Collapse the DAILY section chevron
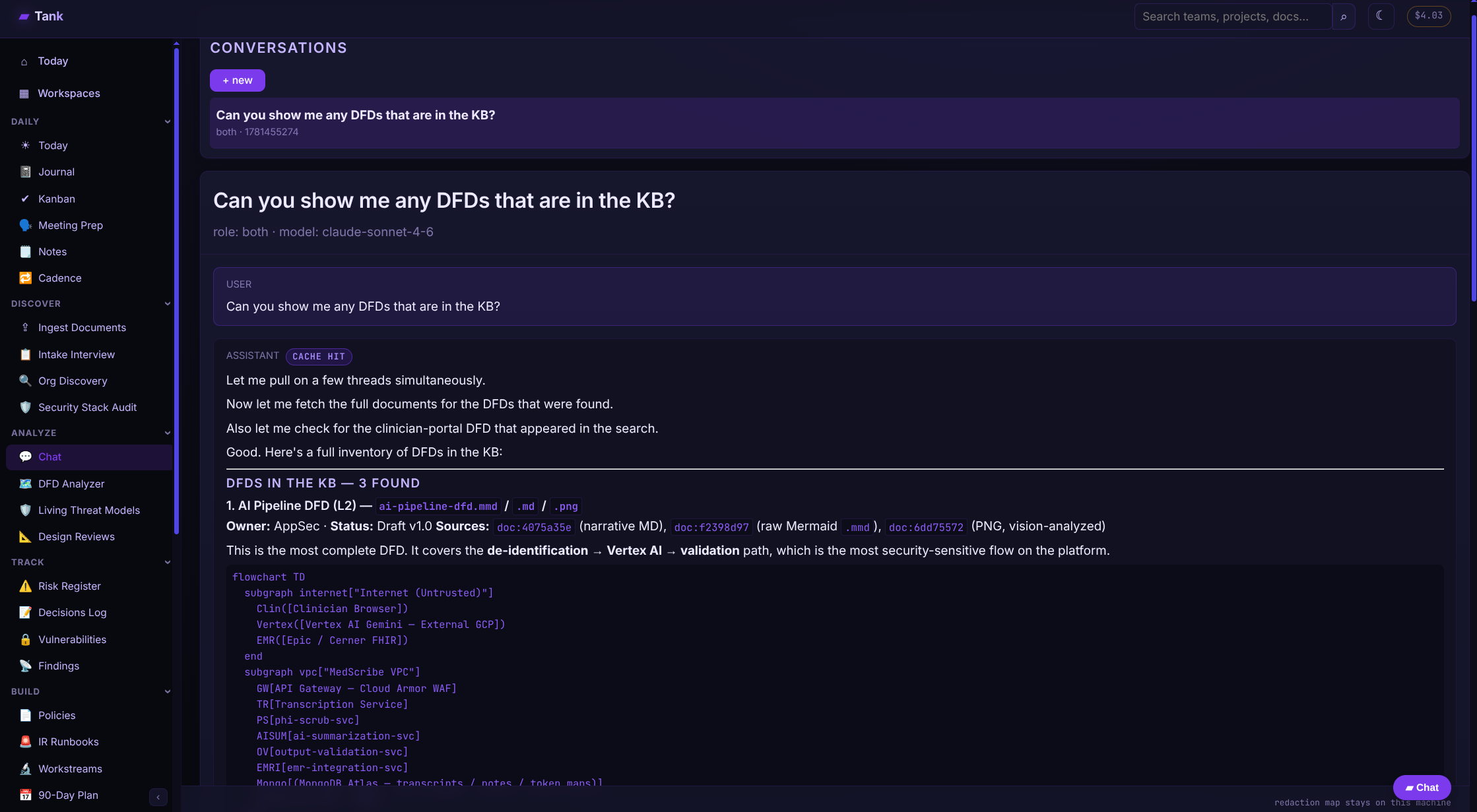 [x=168, y=121]
